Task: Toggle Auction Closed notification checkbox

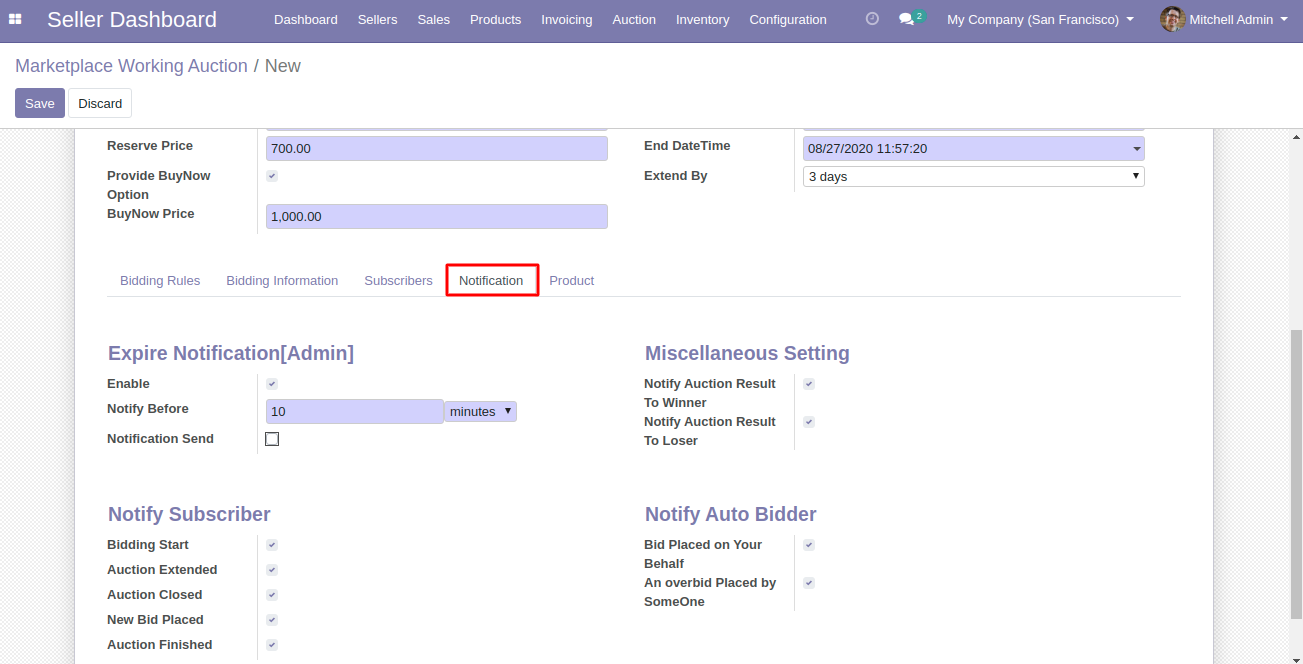Action: (272, 595)
